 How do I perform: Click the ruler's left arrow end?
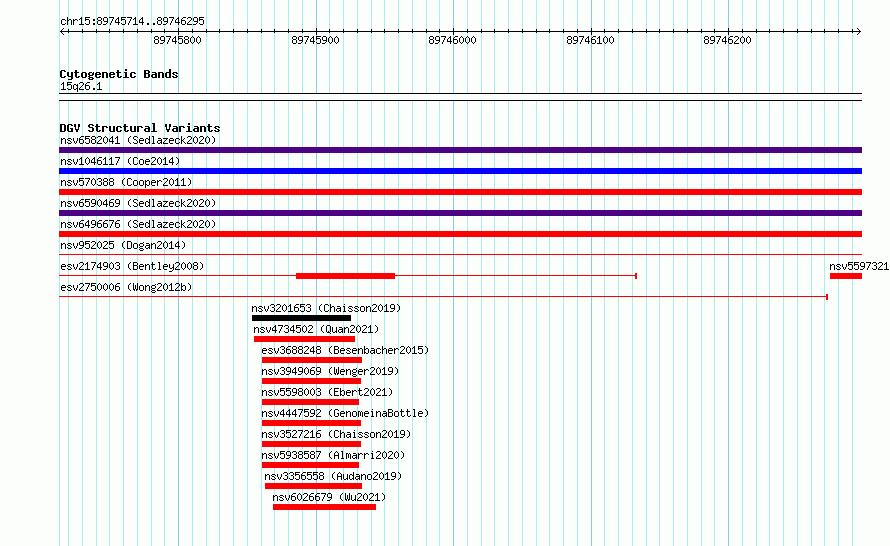(x=62, y=31)
